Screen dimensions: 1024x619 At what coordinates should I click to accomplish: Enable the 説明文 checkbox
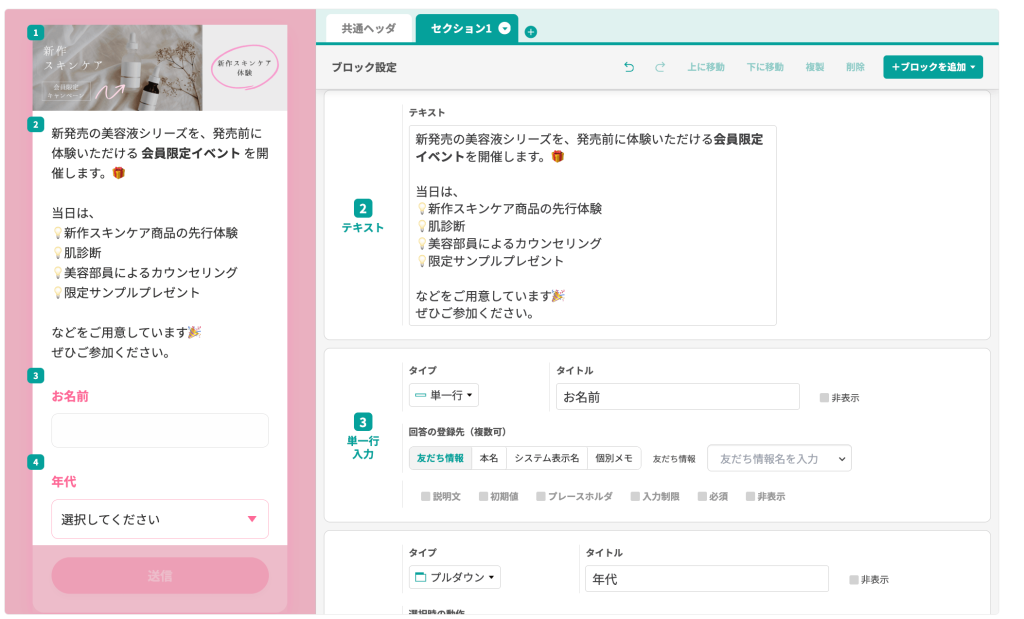(425, 496)
